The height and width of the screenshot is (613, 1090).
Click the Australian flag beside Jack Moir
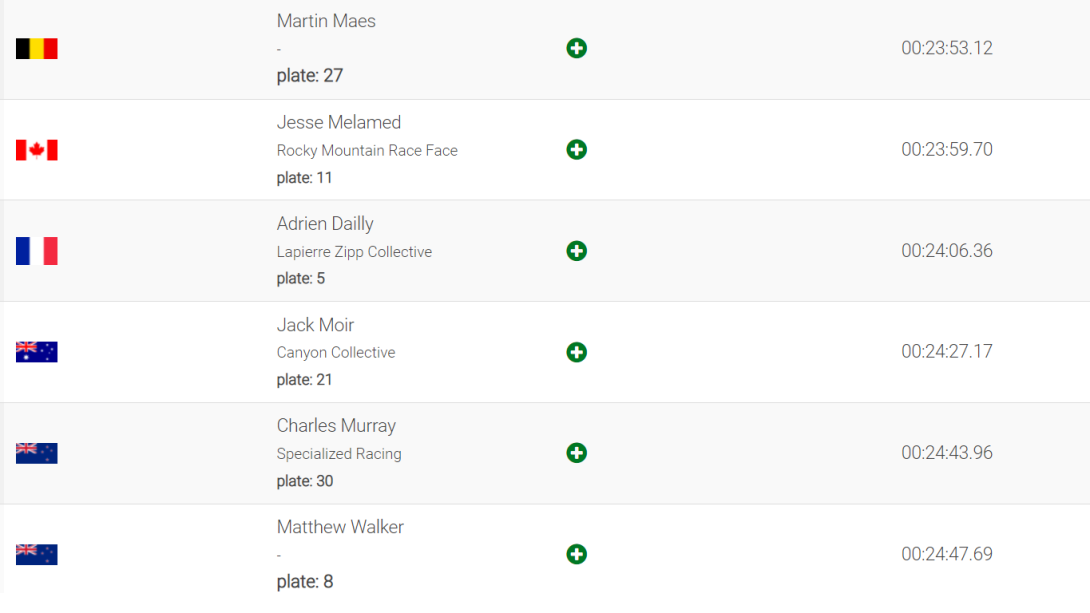[37, 352]
